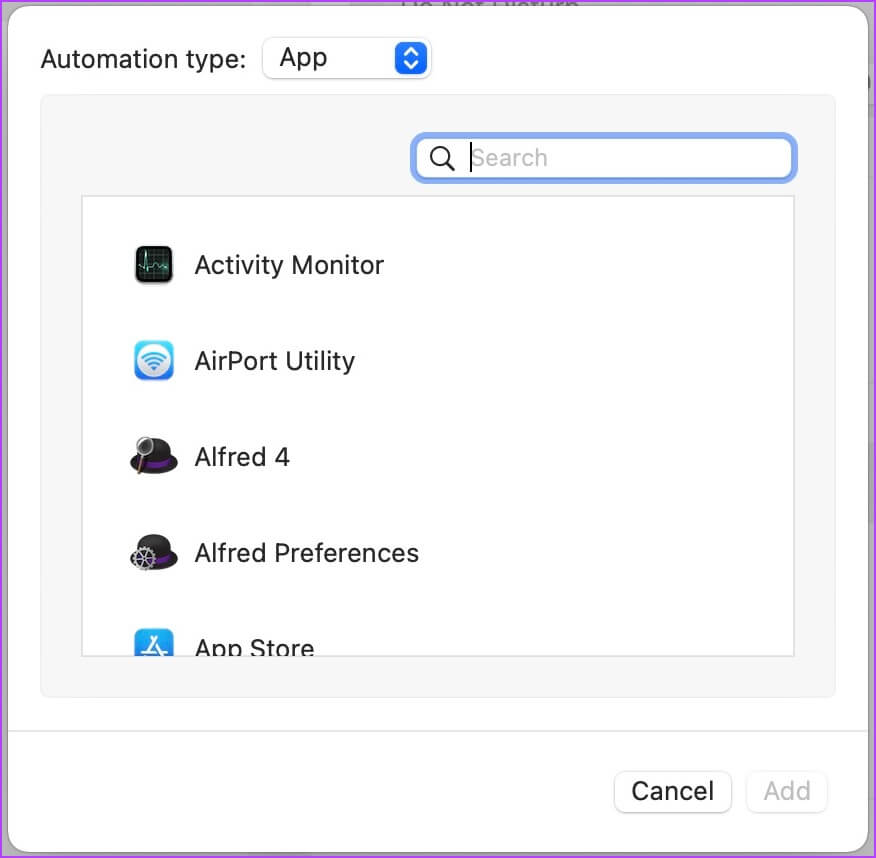Click the dimmed Add button
876x858 pixels.
point(787,791)
